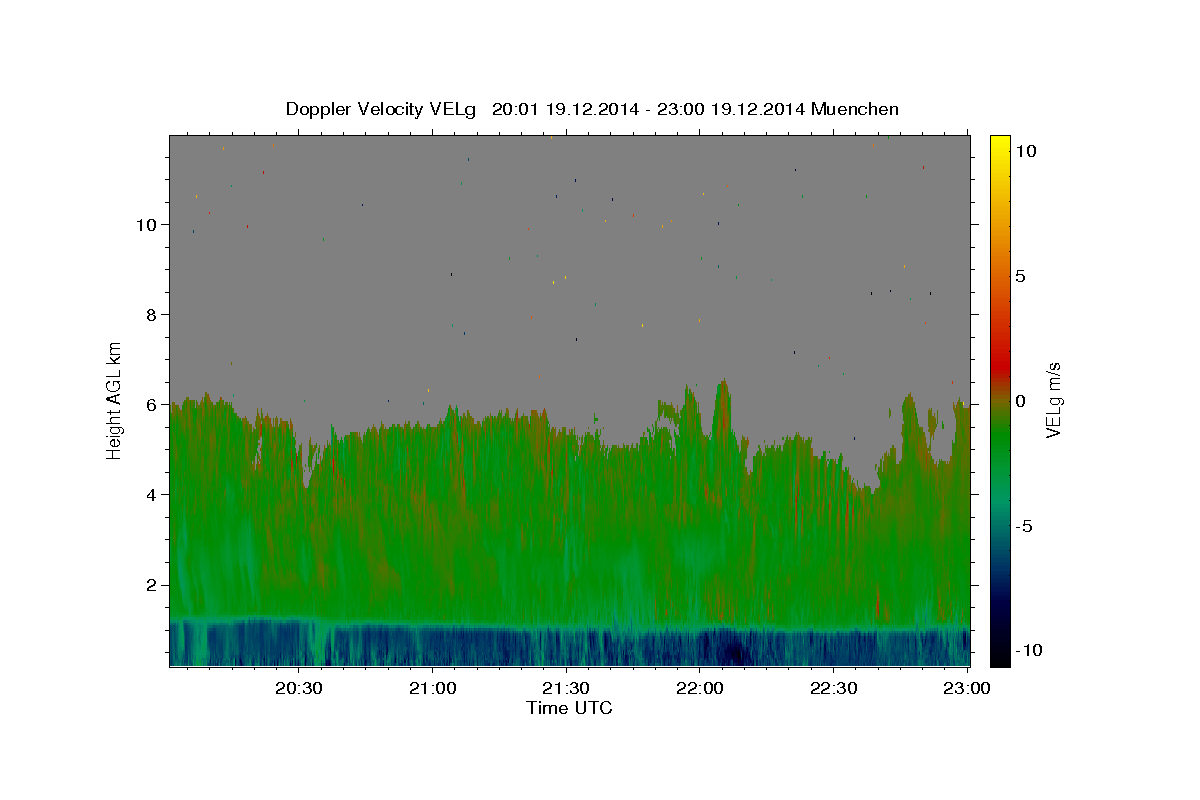Select the 22:30 time tick label

(834, 688)
